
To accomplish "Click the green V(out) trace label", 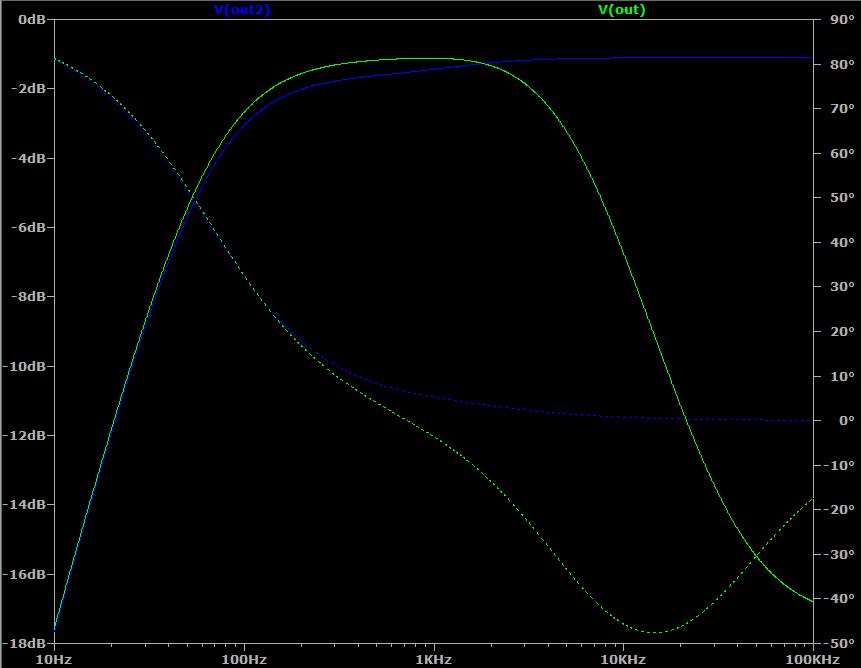I will click(621, 10).
